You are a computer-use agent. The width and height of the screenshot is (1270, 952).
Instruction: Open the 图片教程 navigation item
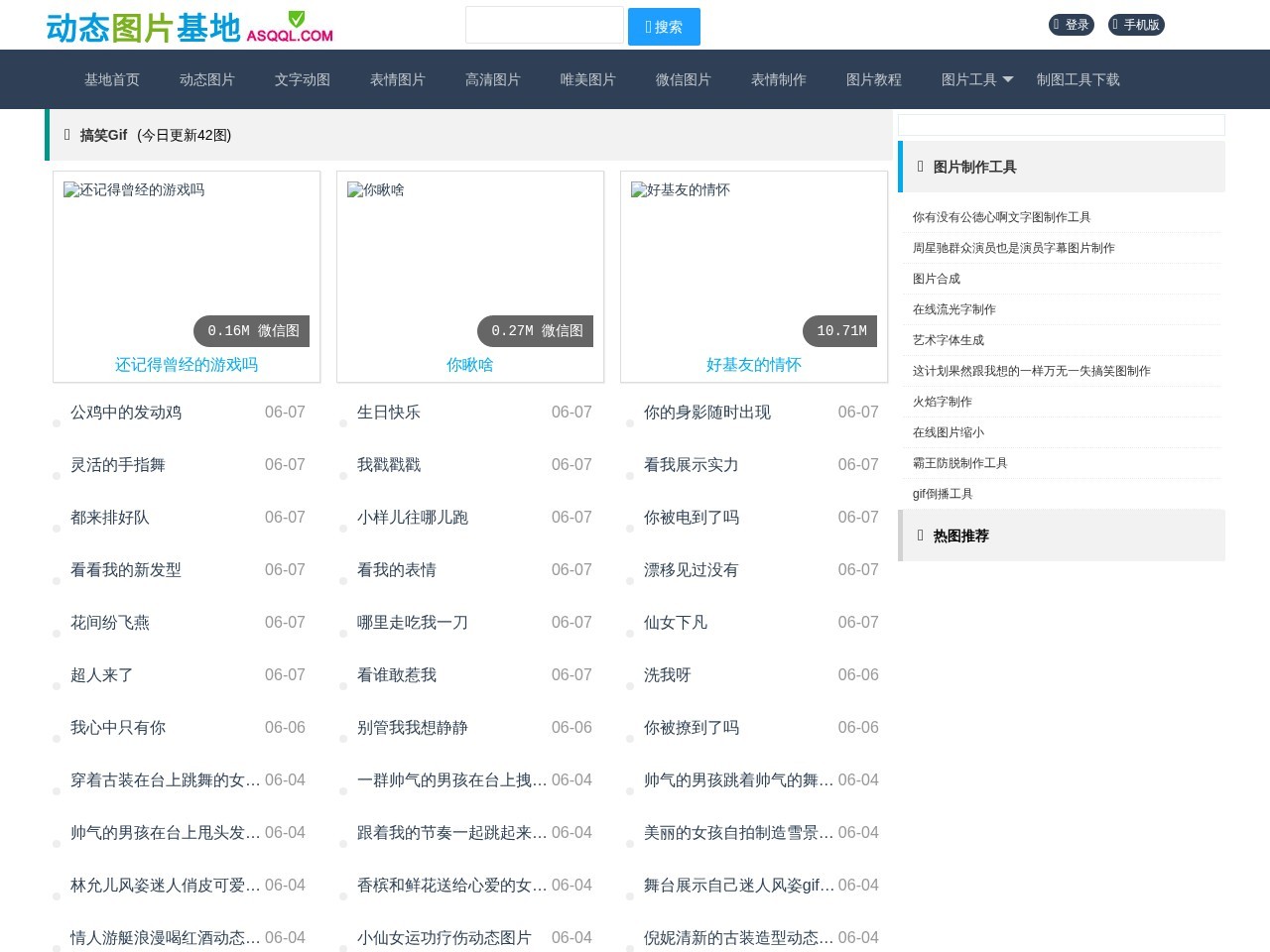pos(874,79)
